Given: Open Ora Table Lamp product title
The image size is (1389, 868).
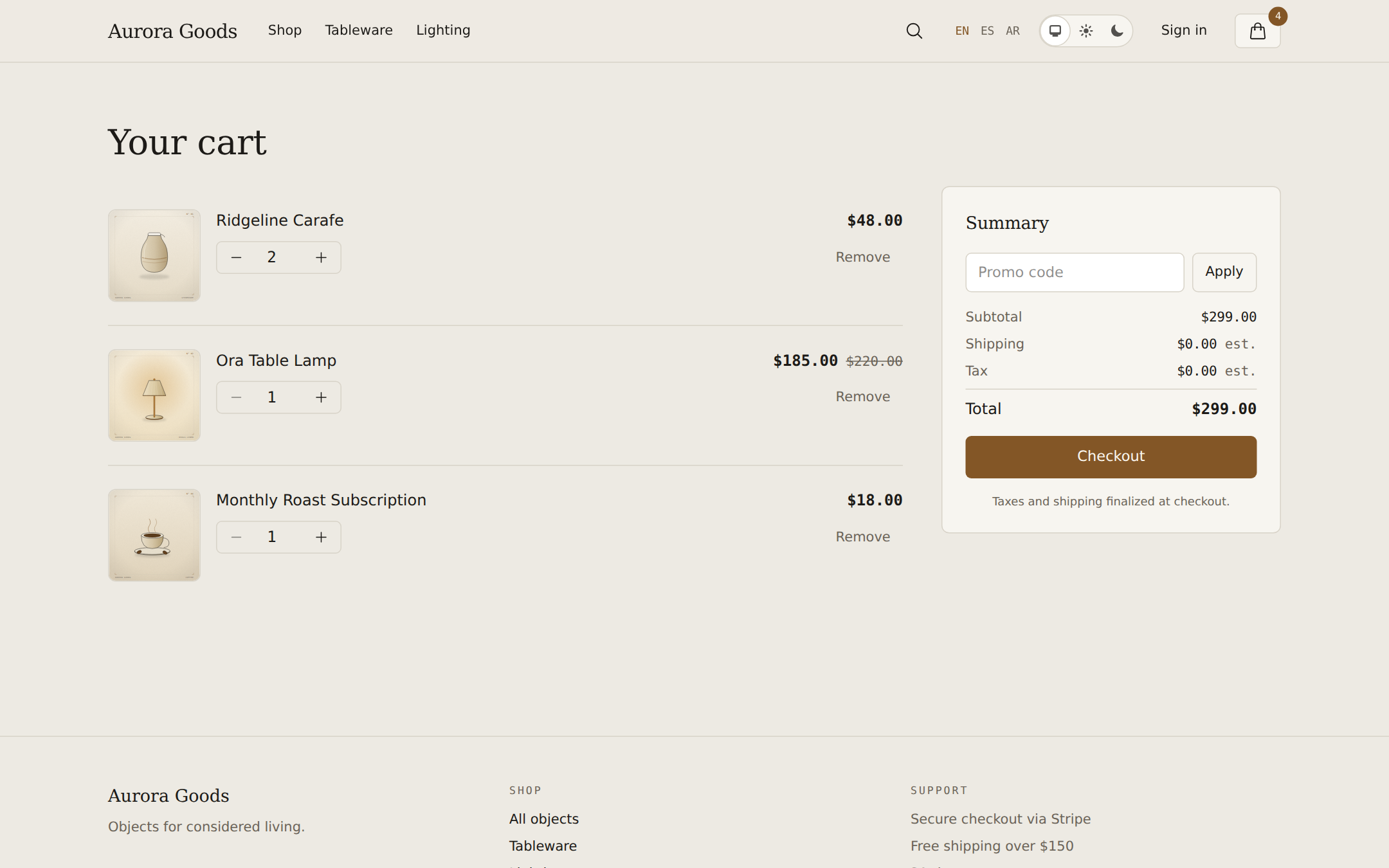Looking at the screenshot, I should click(276, 361).
